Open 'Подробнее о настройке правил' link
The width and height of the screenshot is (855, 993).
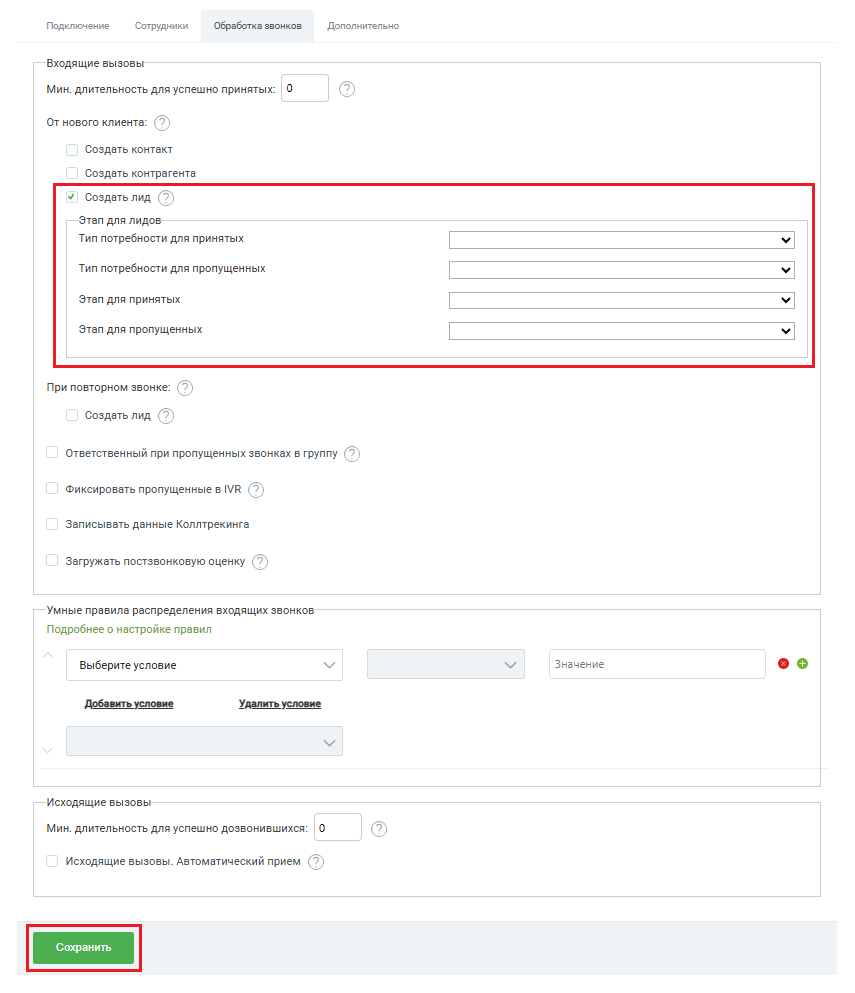[129, 629]
